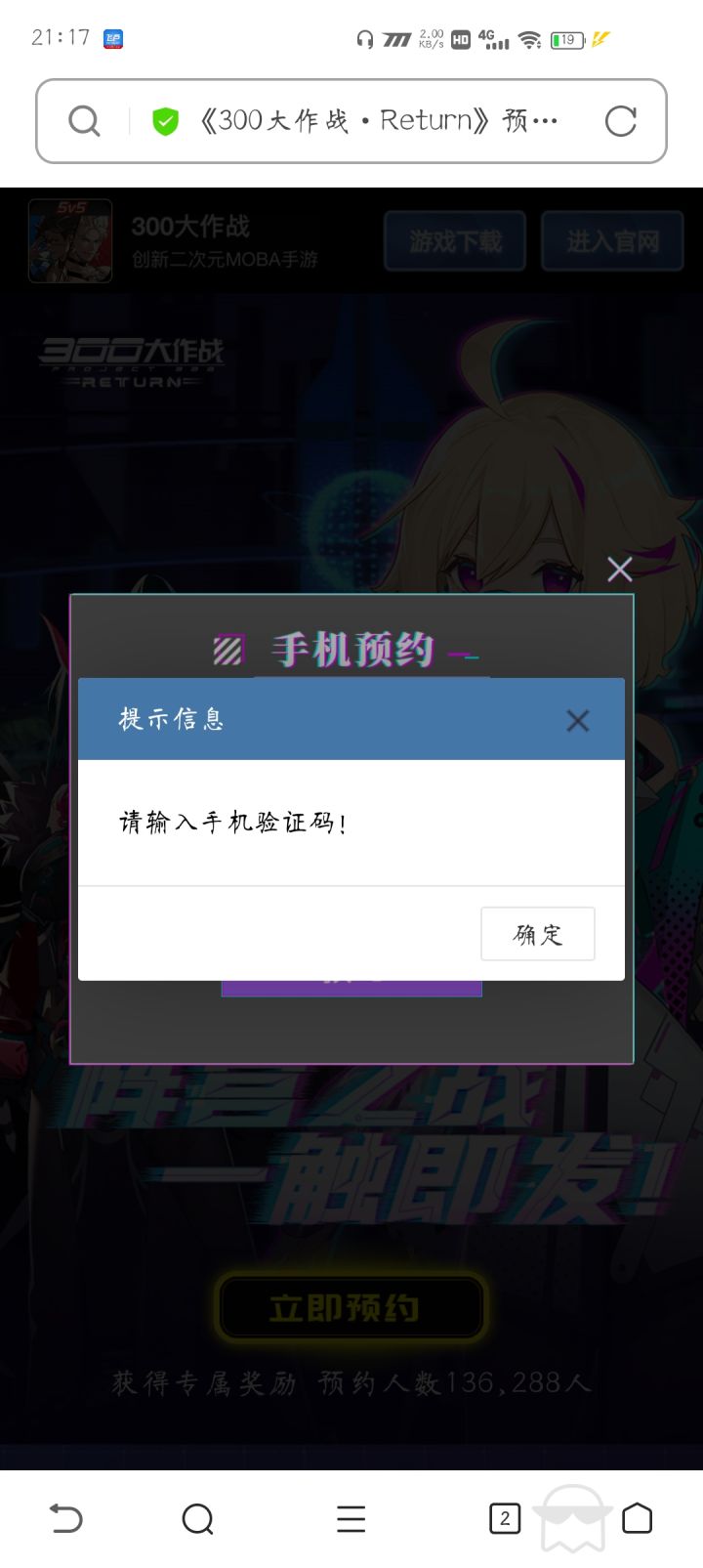Tap the search magnifier in address bar

(x=84, y=121)
